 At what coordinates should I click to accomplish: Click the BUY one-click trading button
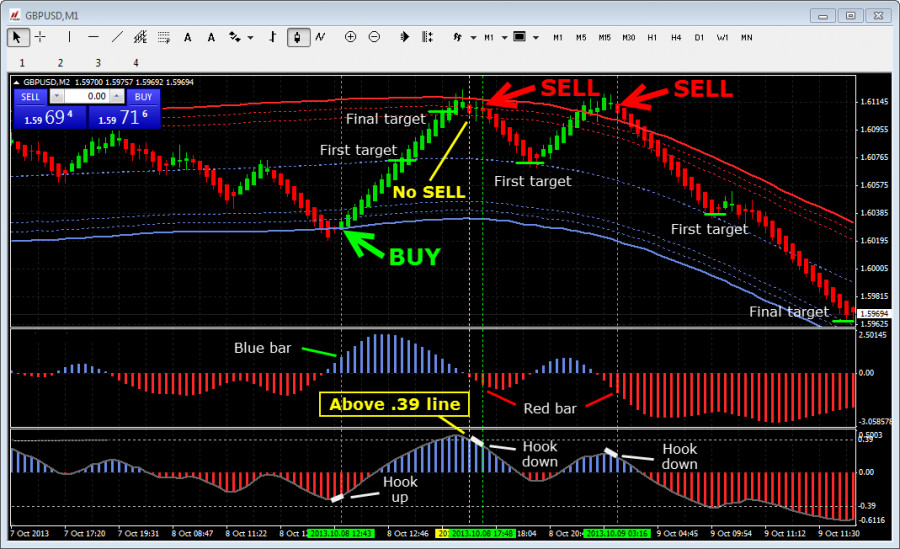143,97
